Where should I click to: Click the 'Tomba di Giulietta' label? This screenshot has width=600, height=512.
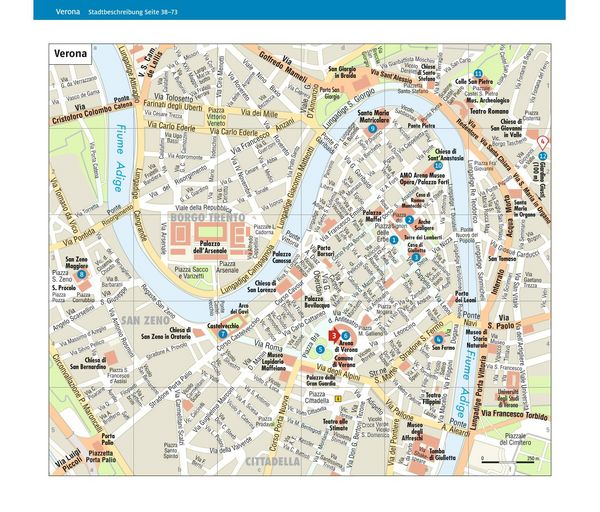point(442,454)
